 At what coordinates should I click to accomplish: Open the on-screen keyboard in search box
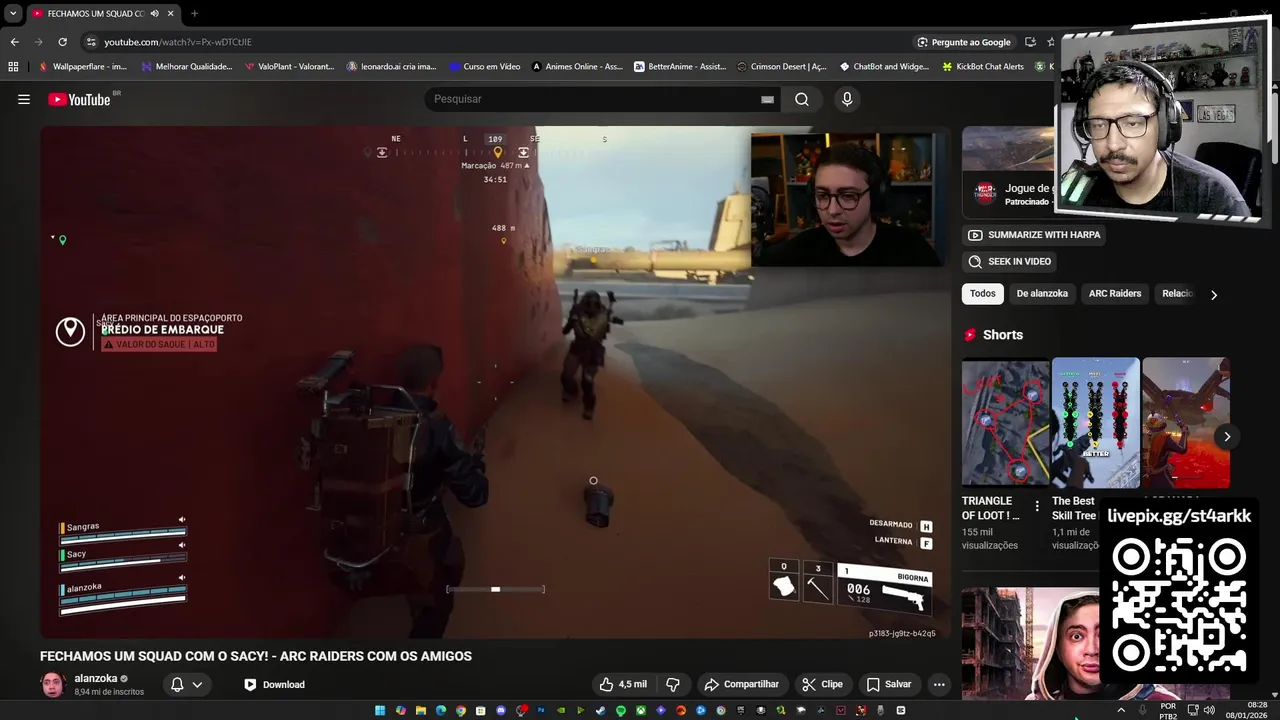coord(767,99)
